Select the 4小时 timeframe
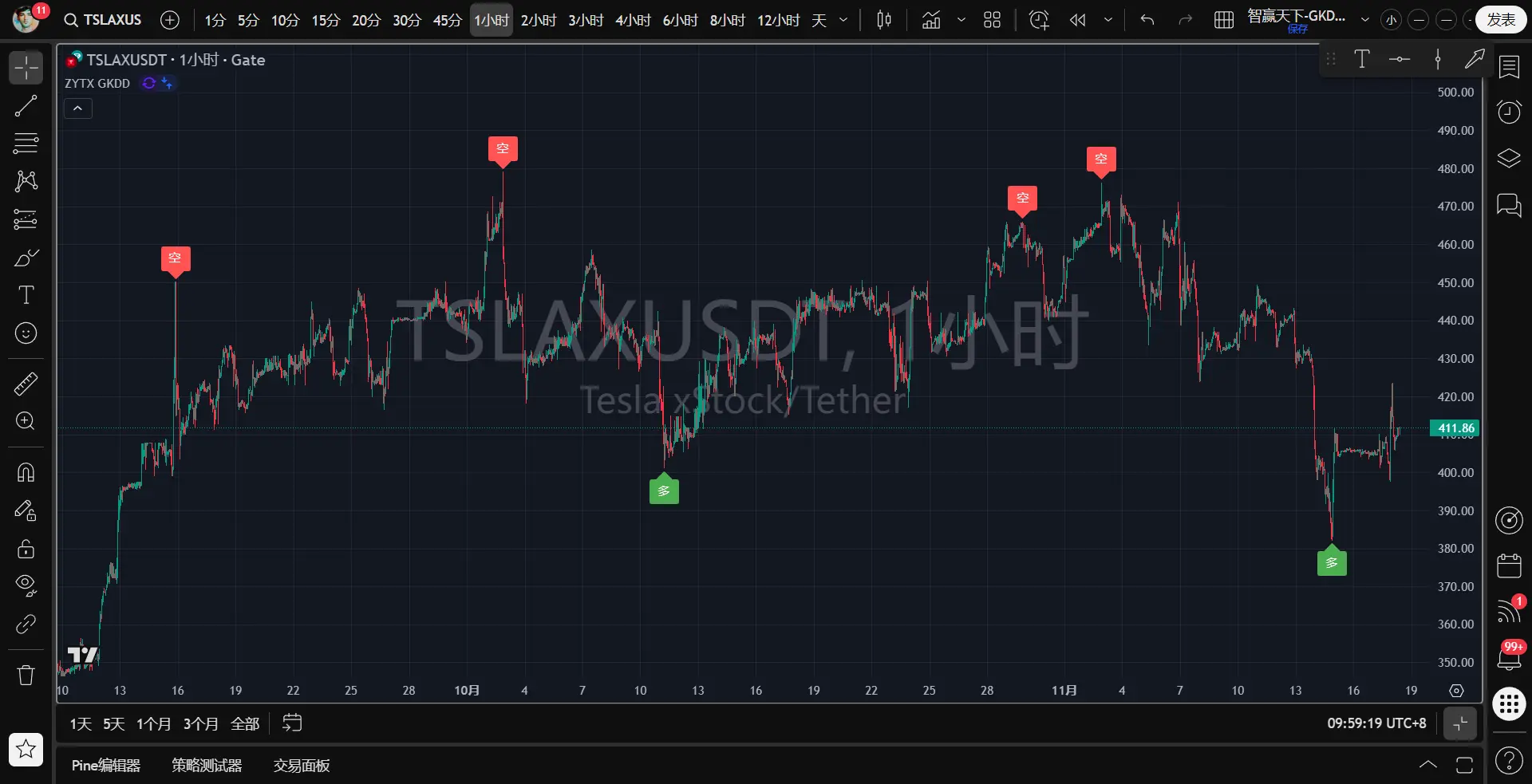1532x784 pixels. click(633, 20)
